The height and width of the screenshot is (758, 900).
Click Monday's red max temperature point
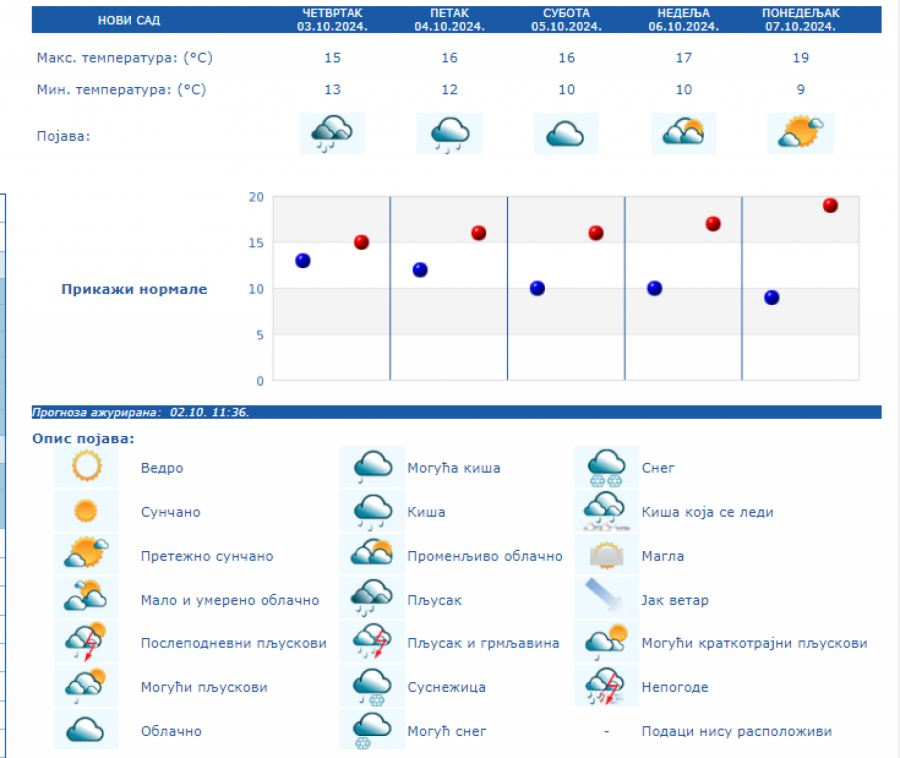click(x=830, y=206)
